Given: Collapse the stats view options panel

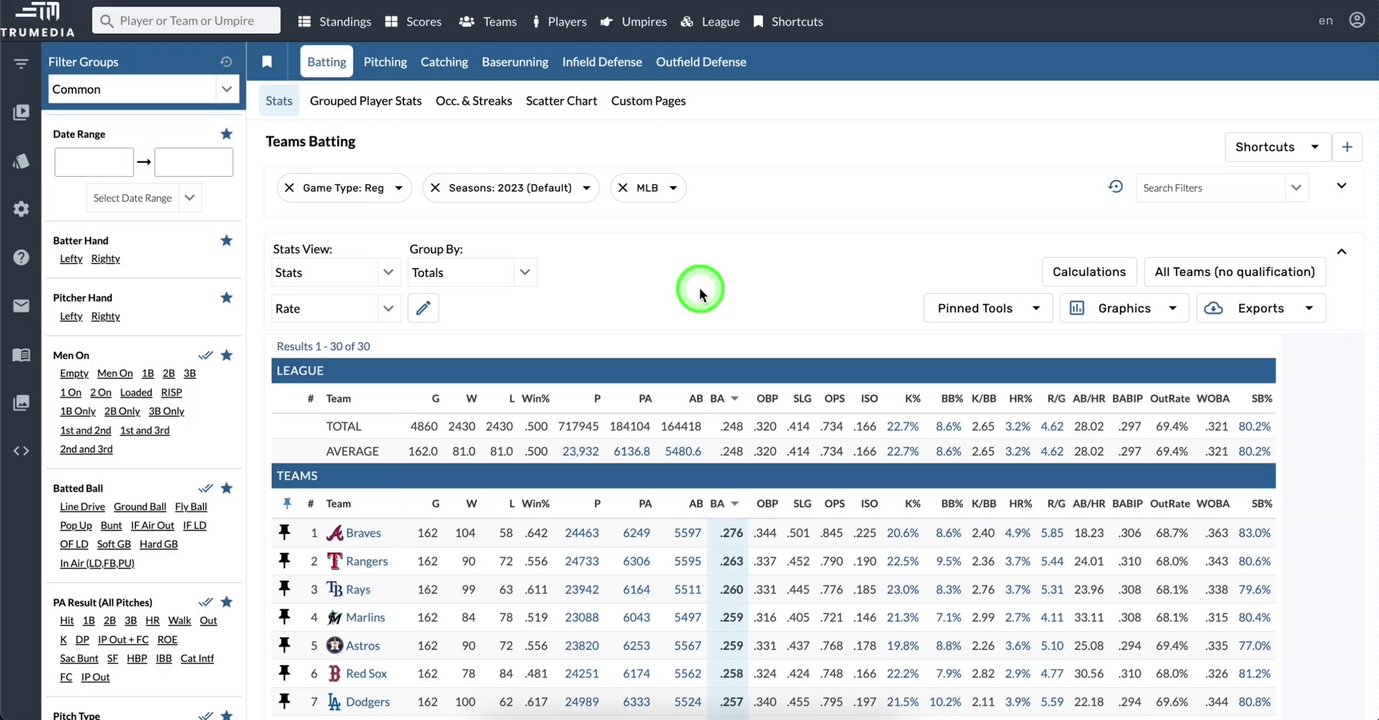Looking at the screenshot, I should 1341,252.
